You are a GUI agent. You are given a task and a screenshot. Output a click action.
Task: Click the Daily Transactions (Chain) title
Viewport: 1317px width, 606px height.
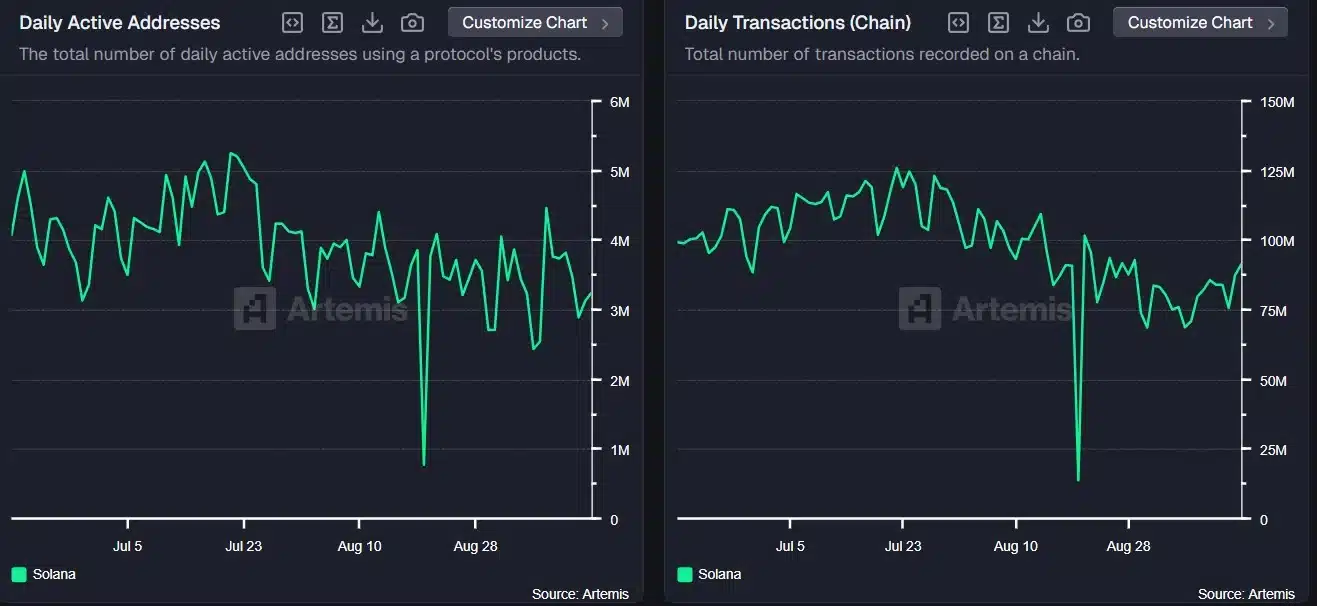click(x=798, y=22)
